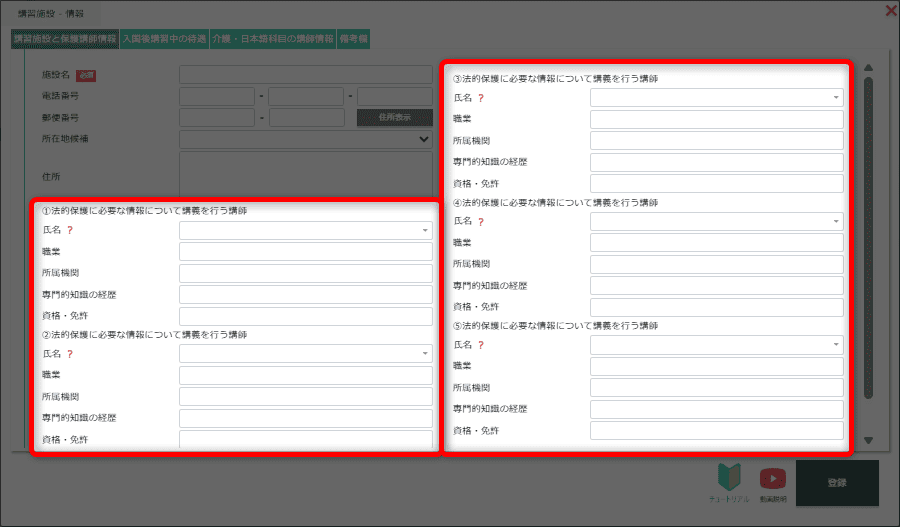Click second 電話番号 input box

(x=306, y=96)
